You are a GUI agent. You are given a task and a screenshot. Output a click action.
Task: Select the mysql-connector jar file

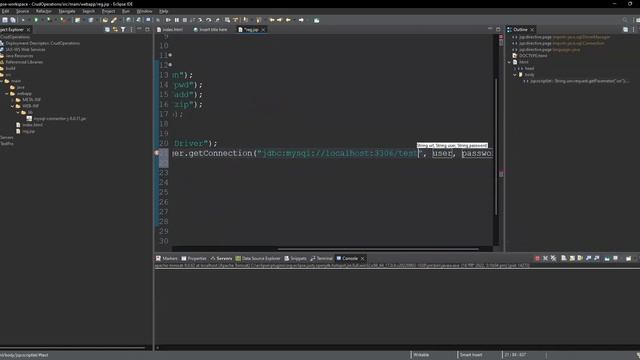(x=56, y=118)
